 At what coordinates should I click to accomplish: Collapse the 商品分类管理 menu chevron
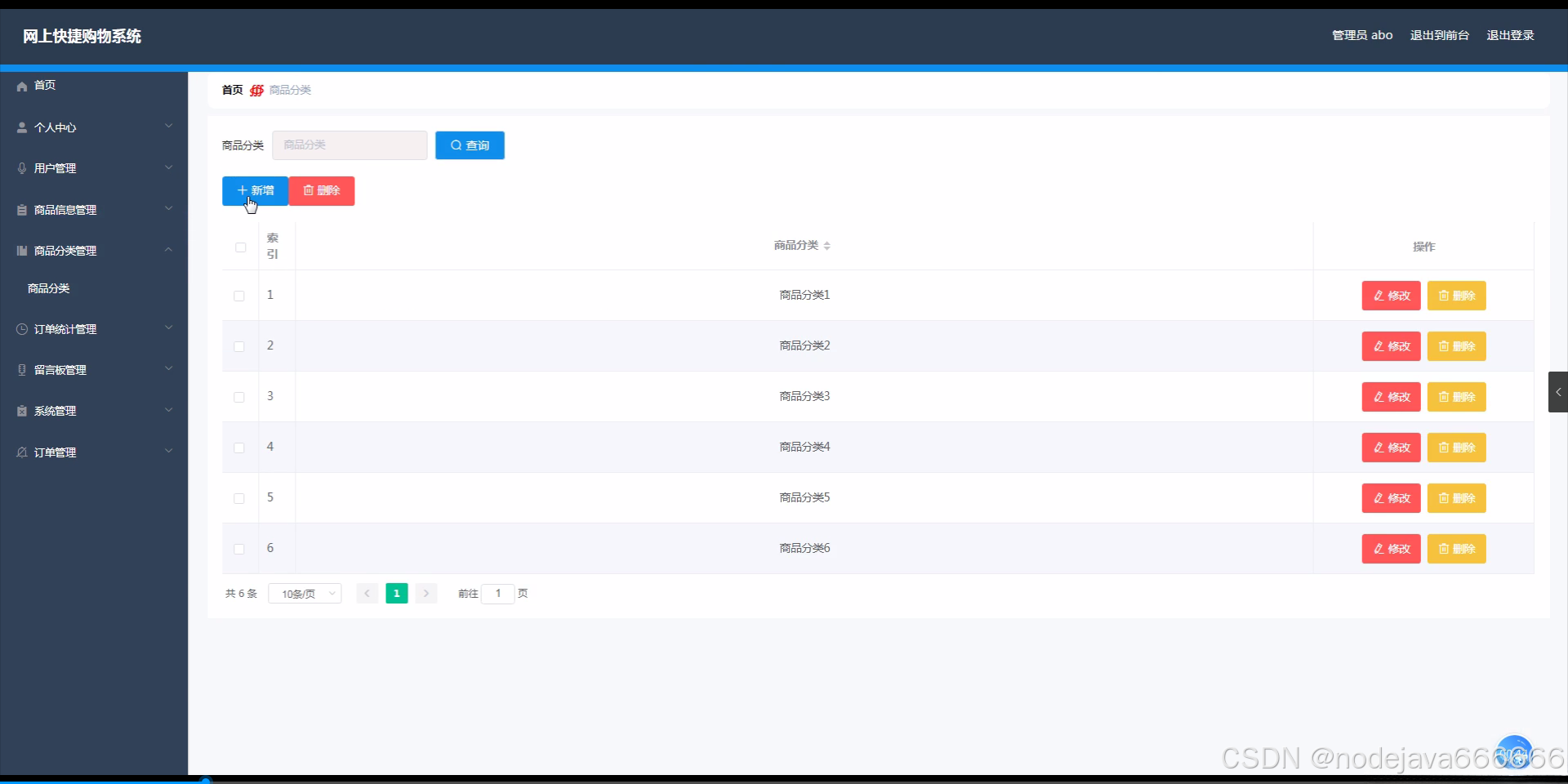168,249
